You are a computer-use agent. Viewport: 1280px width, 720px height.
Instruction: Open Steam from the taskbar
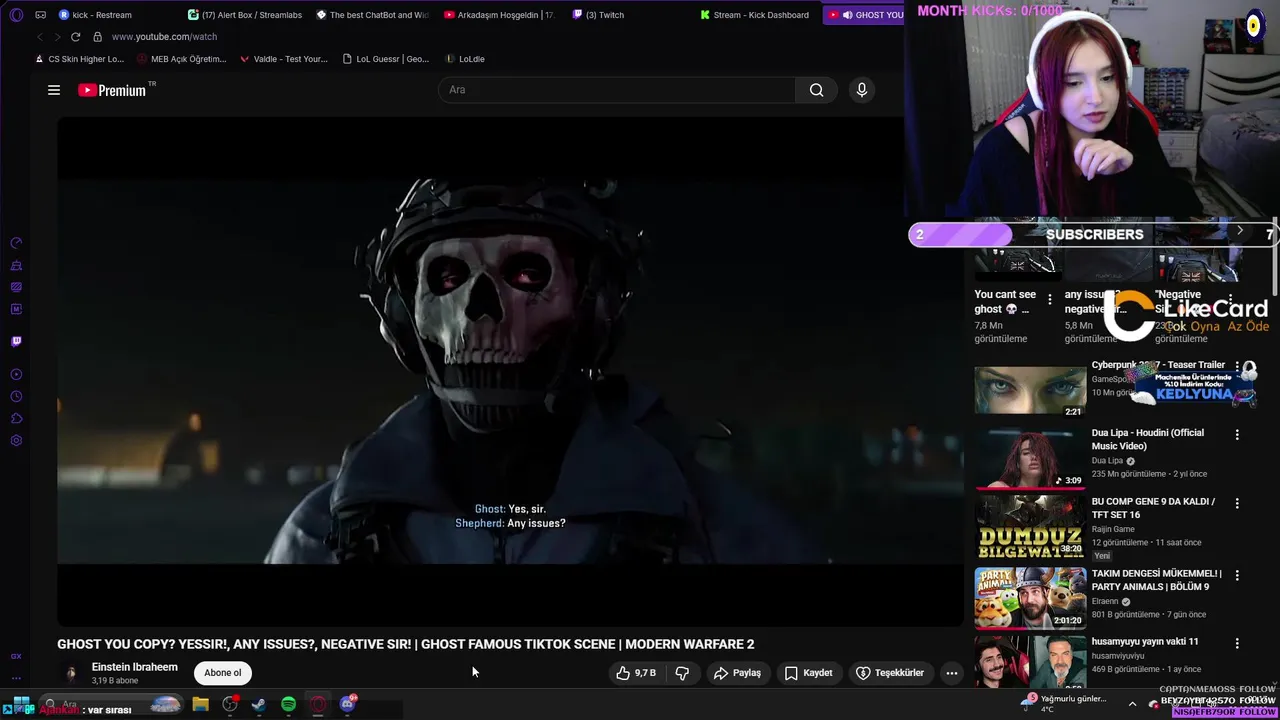[258, 704]
